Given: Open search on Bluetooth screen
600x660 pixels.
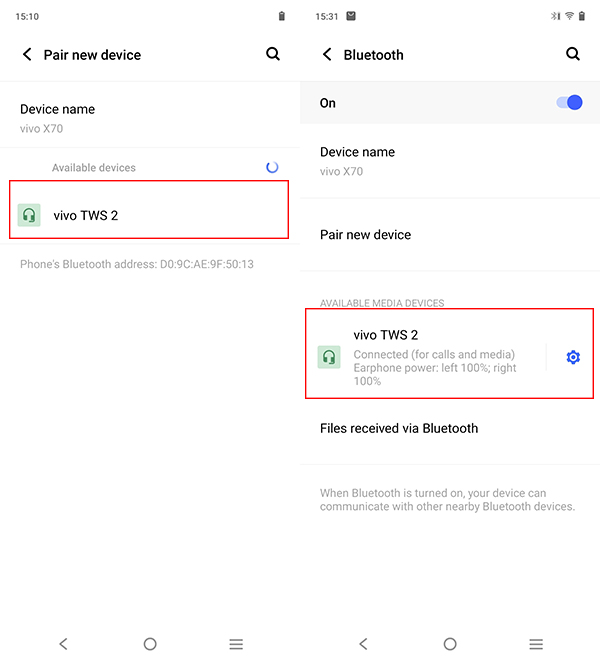Looking at the screenshot, I should pos(573,54).
